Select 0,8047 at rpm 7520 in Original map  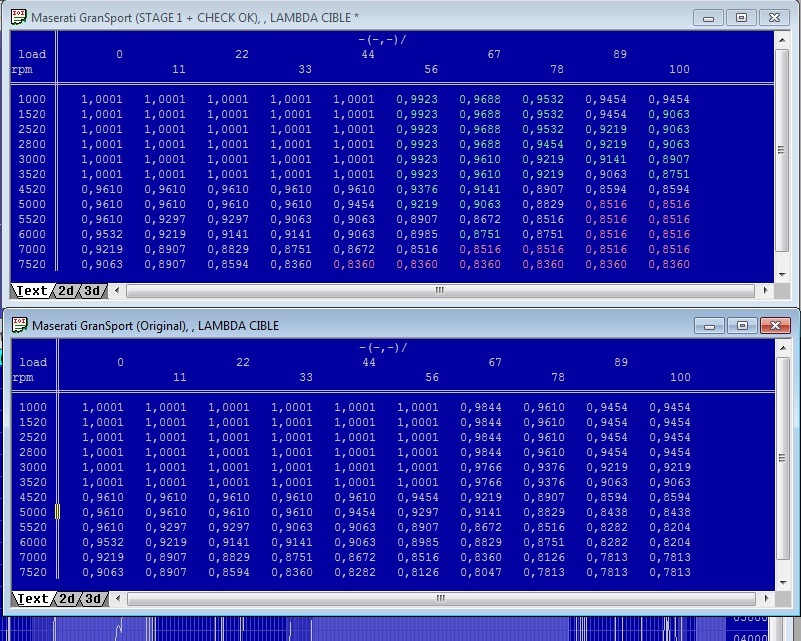481,572
